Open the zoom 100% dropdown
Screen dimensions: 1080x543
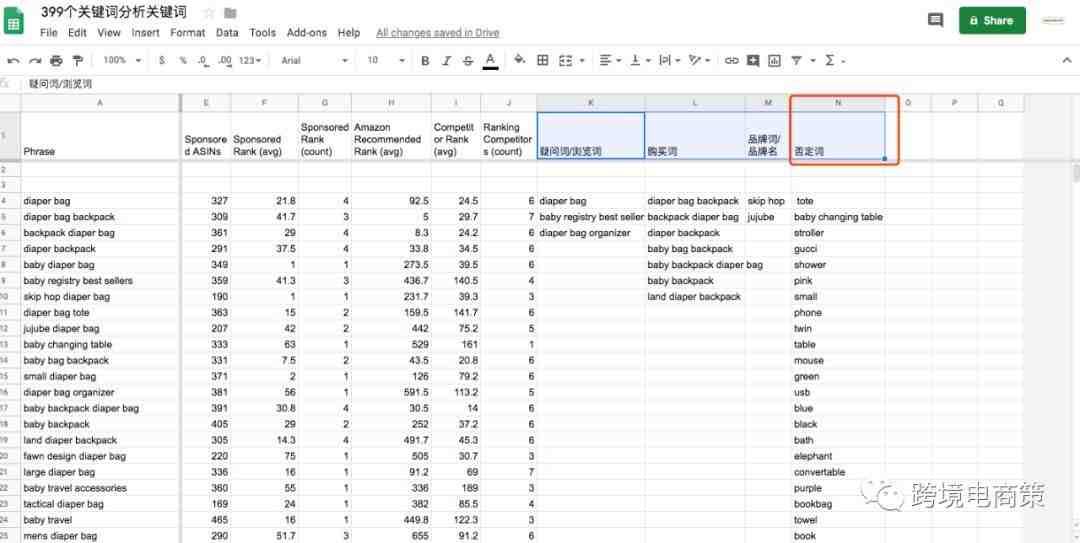121,61
